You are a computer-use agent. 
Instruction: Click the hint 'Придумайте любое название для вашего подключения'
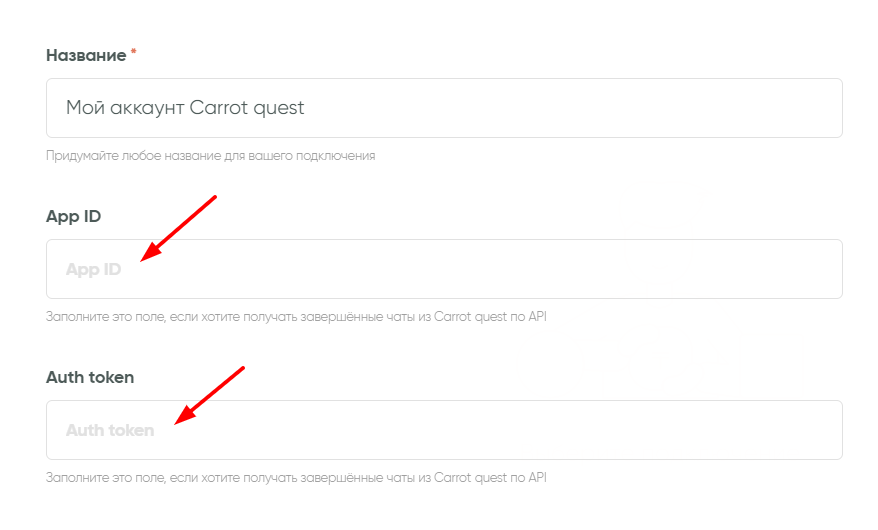tap(210, 156)
